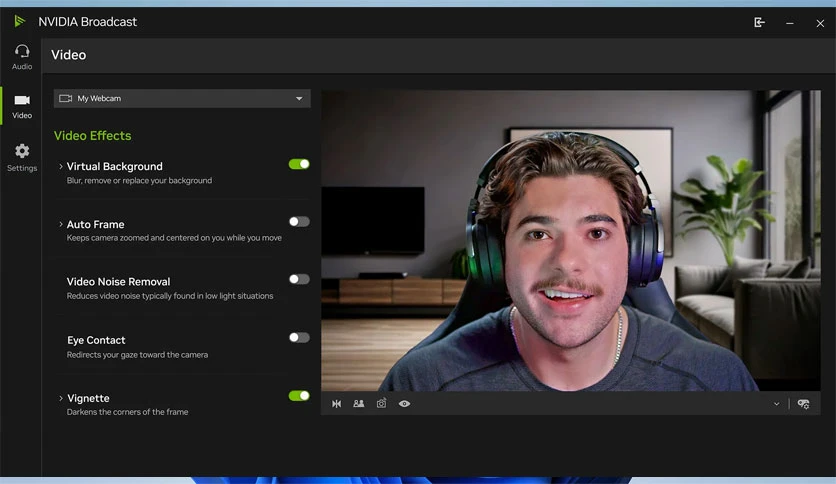This screenshot has width=836, height=484.
Task: Click the Auto Frame label
Action: 95,224
